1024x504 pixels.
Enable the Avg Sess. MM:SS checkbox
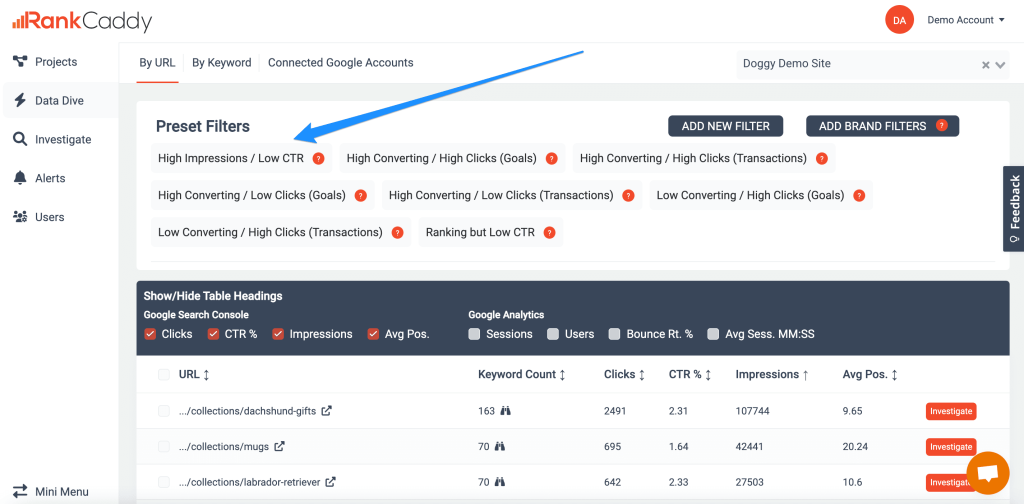(713, 334)
